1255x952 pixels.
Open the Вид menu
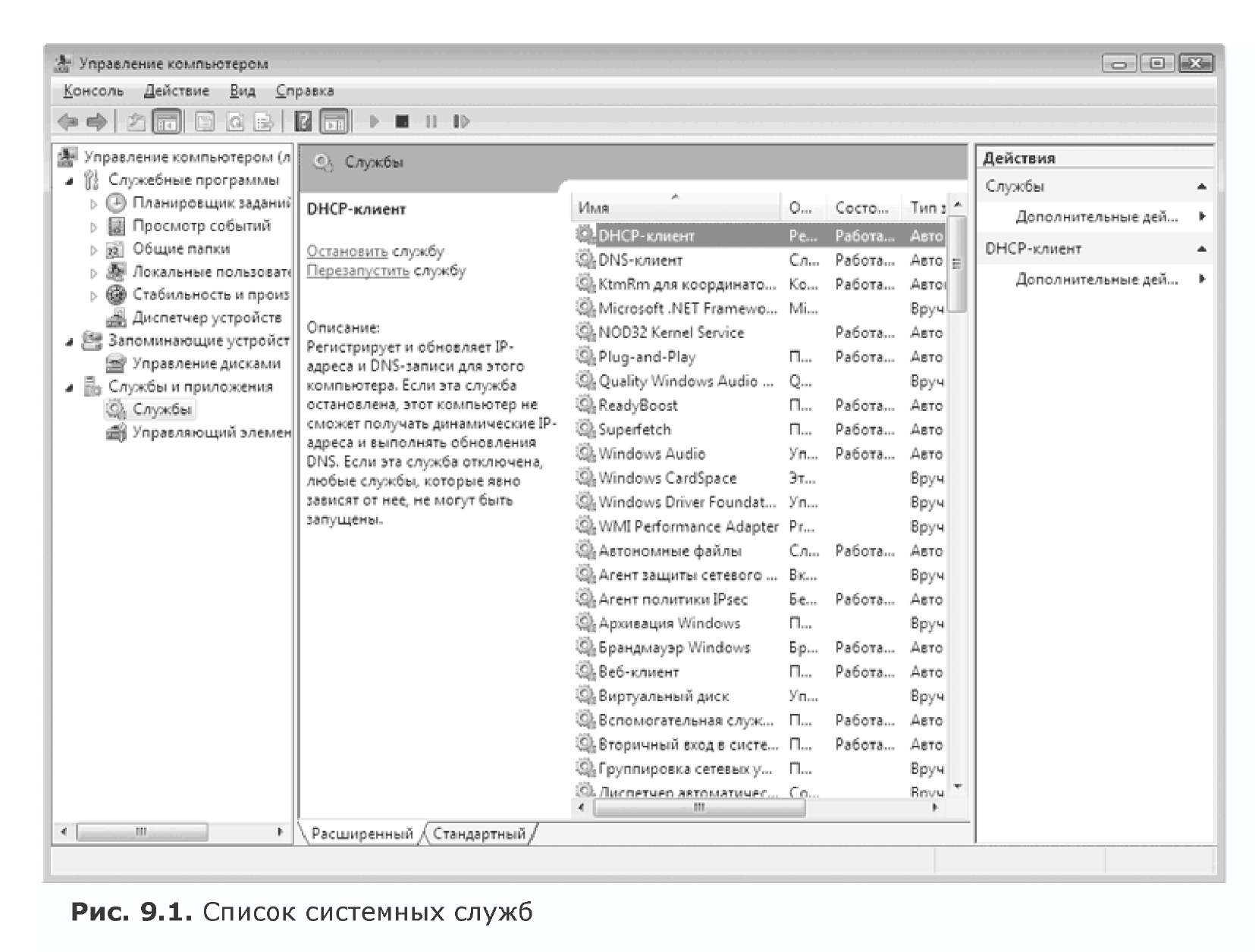pyautogui.click(x=243, y=91)
